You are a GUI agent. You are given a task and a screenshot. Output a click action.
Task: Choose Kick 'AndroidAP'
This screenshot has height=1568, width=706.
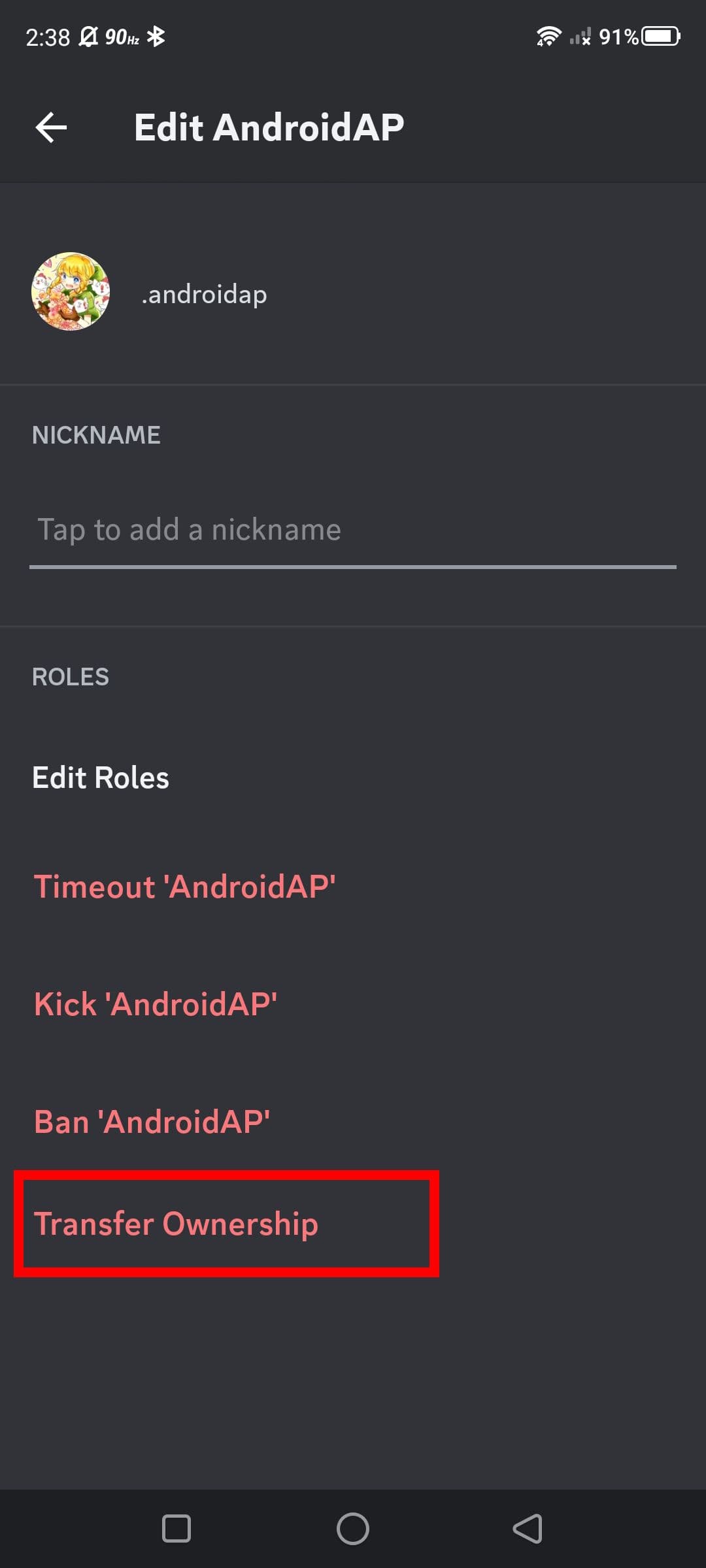tap(156, 1004)
